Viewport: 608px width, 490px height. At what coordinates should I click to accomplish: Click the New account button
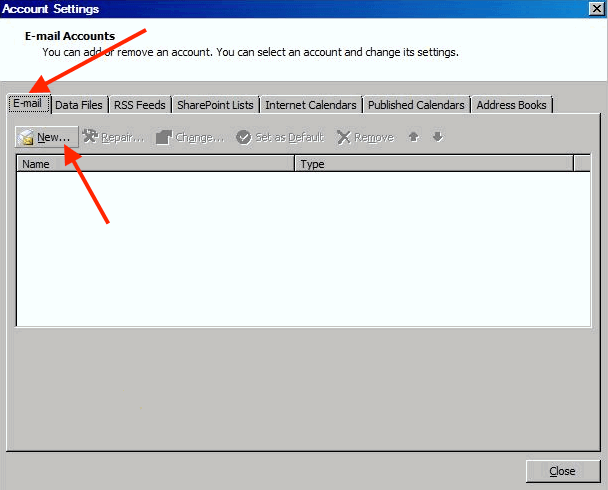[47, 137]
